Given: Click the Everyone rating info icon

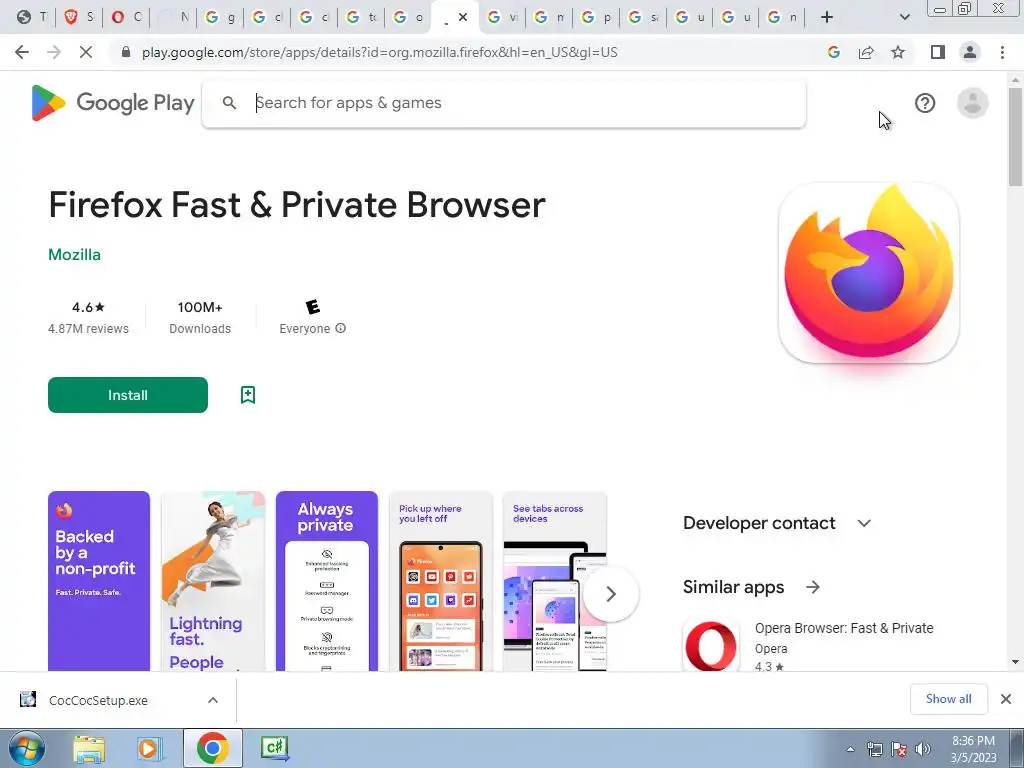Looking at the screenshot, I should point(340,328).
